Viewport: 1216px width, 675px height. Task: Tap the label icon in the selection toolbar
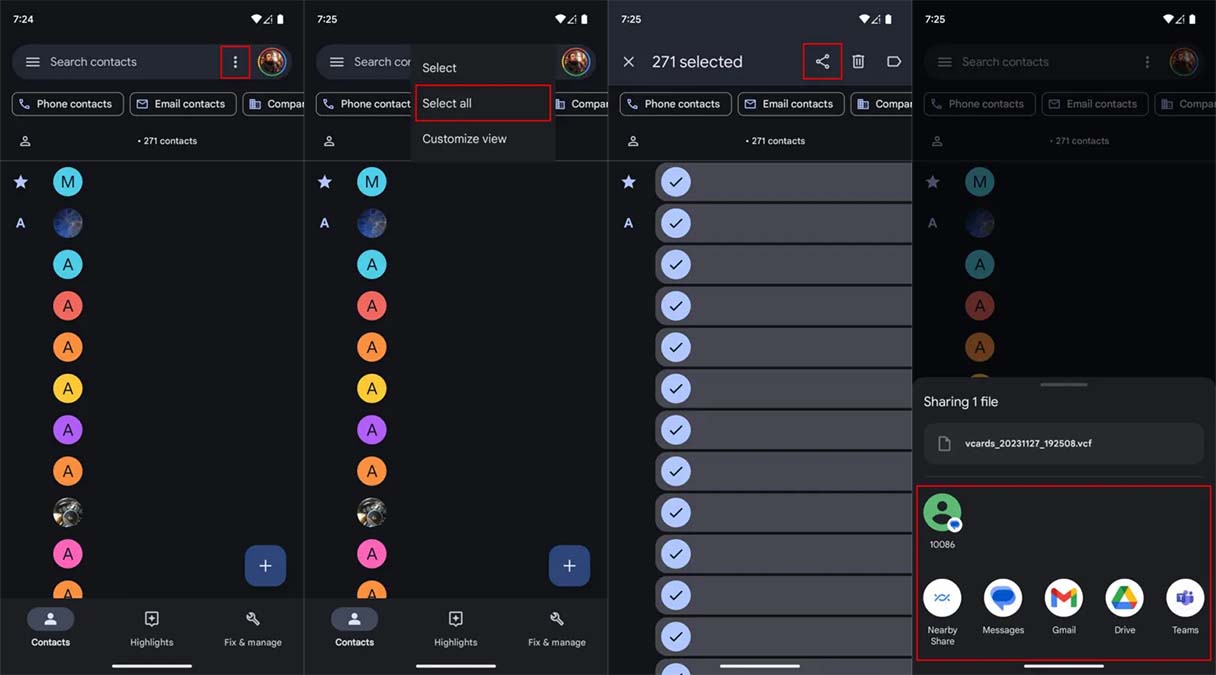pos(893,62)
